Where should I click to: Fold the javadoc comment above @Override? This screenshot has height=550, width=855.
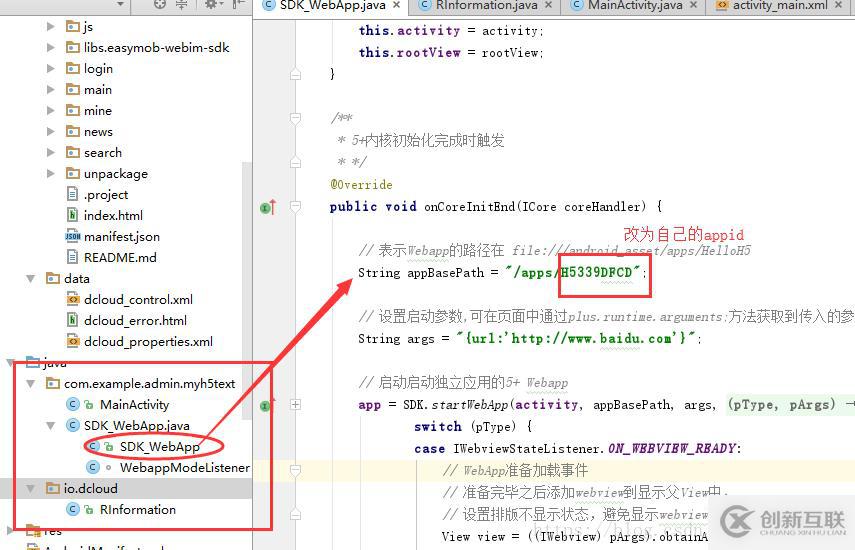click(x=296, y=118)
